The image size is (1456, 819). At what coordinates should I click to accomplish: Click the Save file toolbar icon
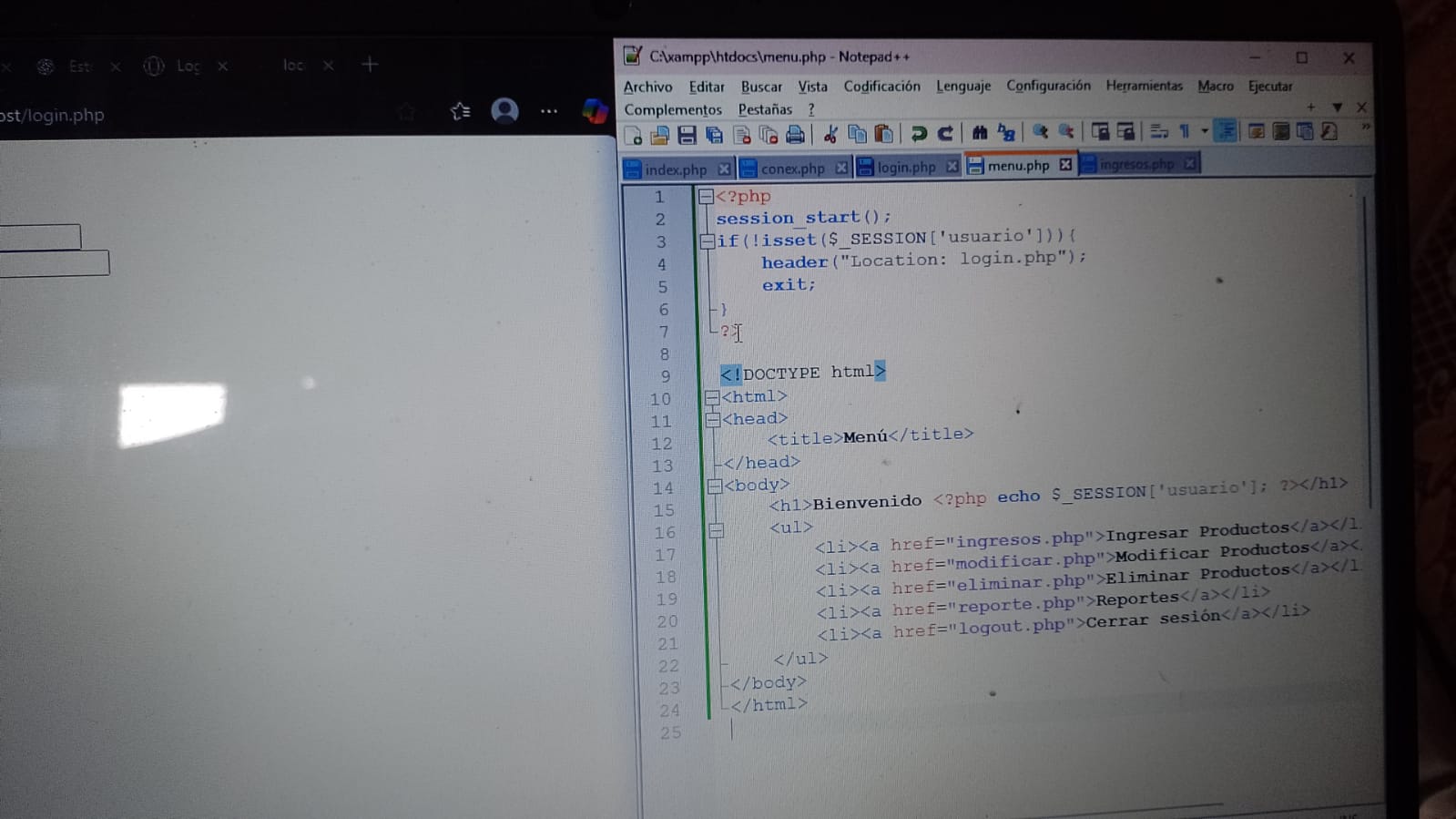pos(687,136)
